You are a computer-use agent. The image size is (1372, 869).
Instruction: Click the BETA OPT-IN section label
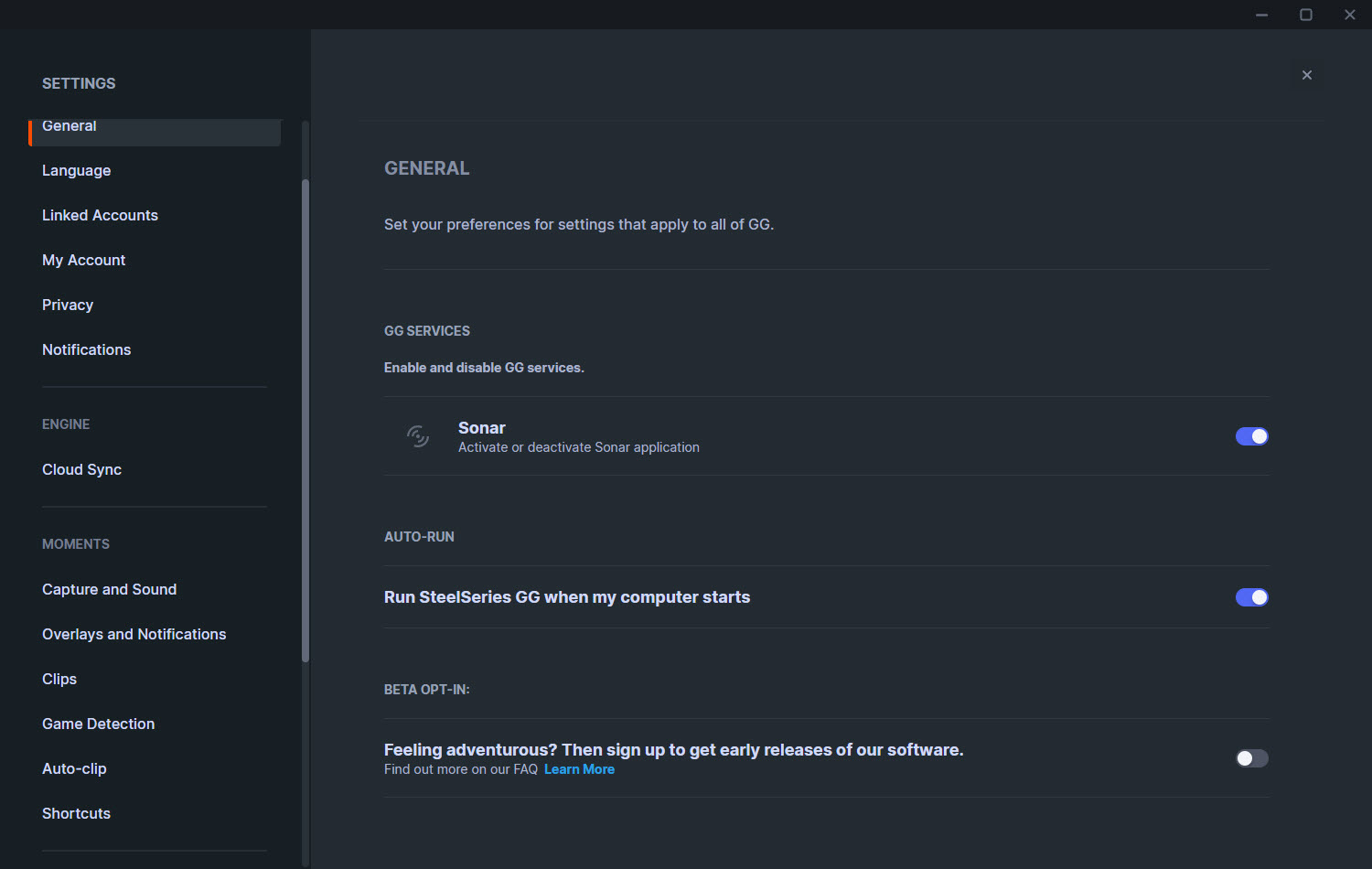point(427,690)
